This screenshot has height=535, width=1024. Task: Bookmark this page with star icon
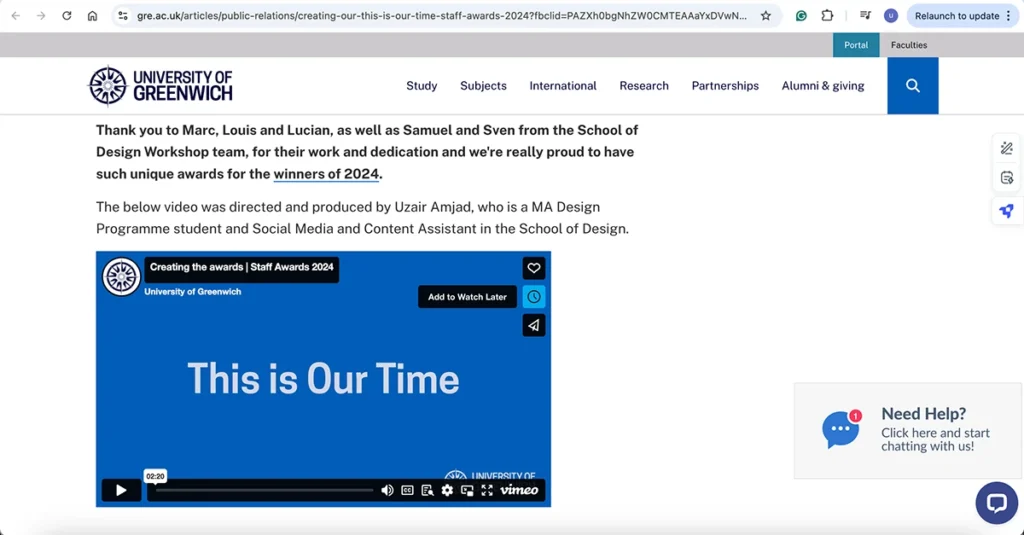766,16
